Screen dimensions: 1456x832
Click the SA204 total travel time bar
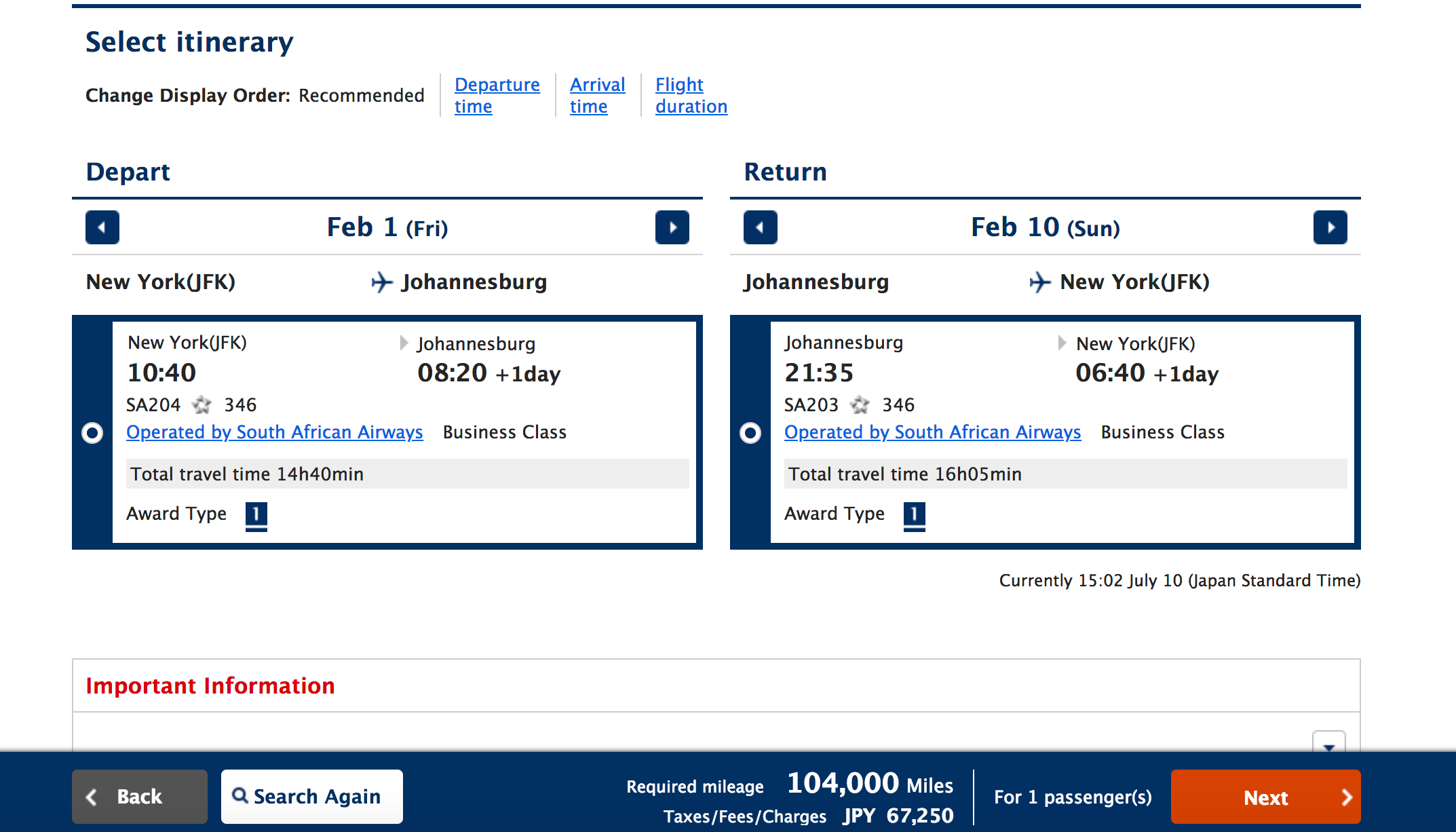click(x=407, y=474)
